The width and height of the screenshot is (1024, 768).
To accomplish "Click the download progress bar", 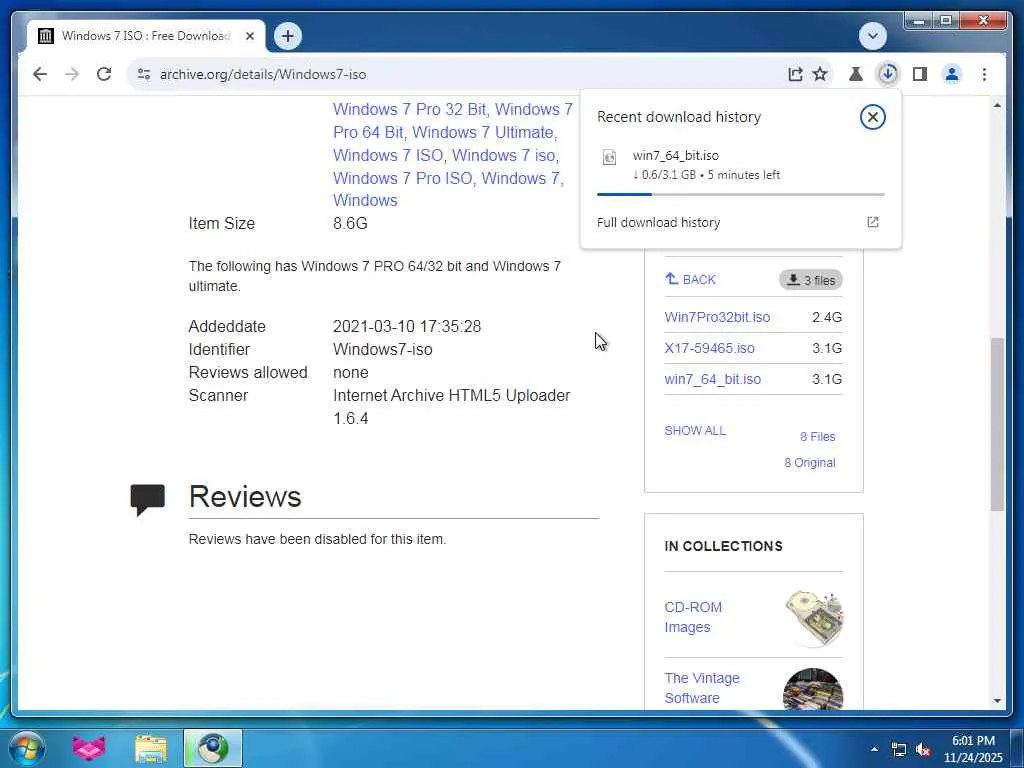I will coord(741,194).
